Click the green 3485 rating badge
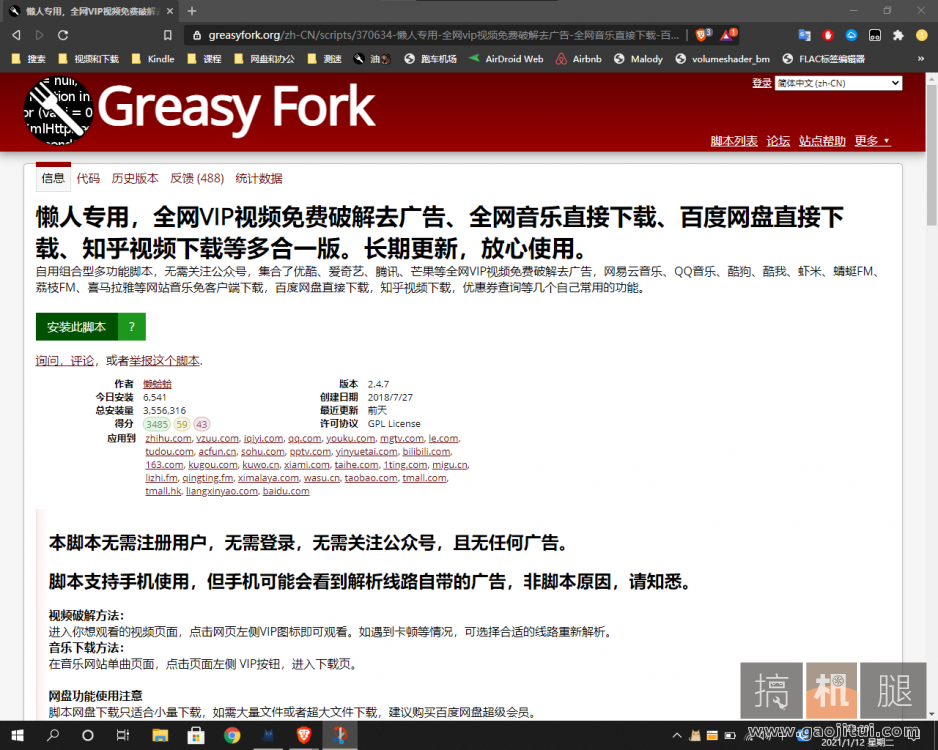 [x=157, y=424]
